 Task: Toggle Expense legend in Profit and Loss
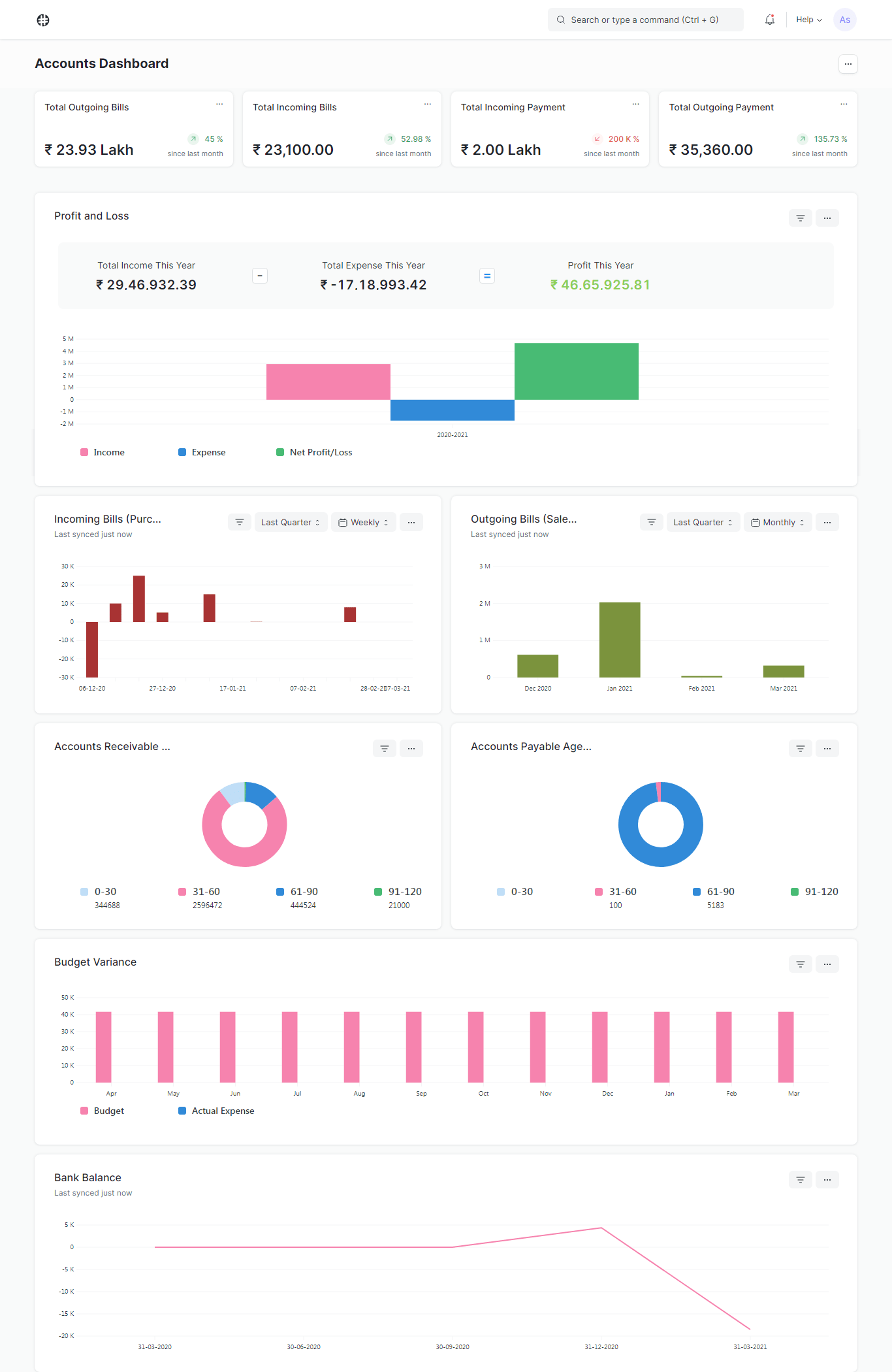coord(202,452)
